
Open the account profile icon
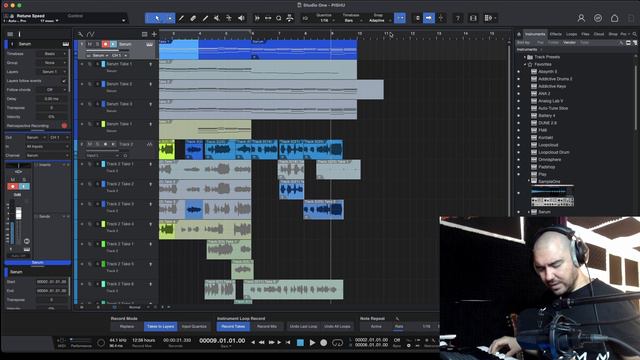tap(581, 18)
